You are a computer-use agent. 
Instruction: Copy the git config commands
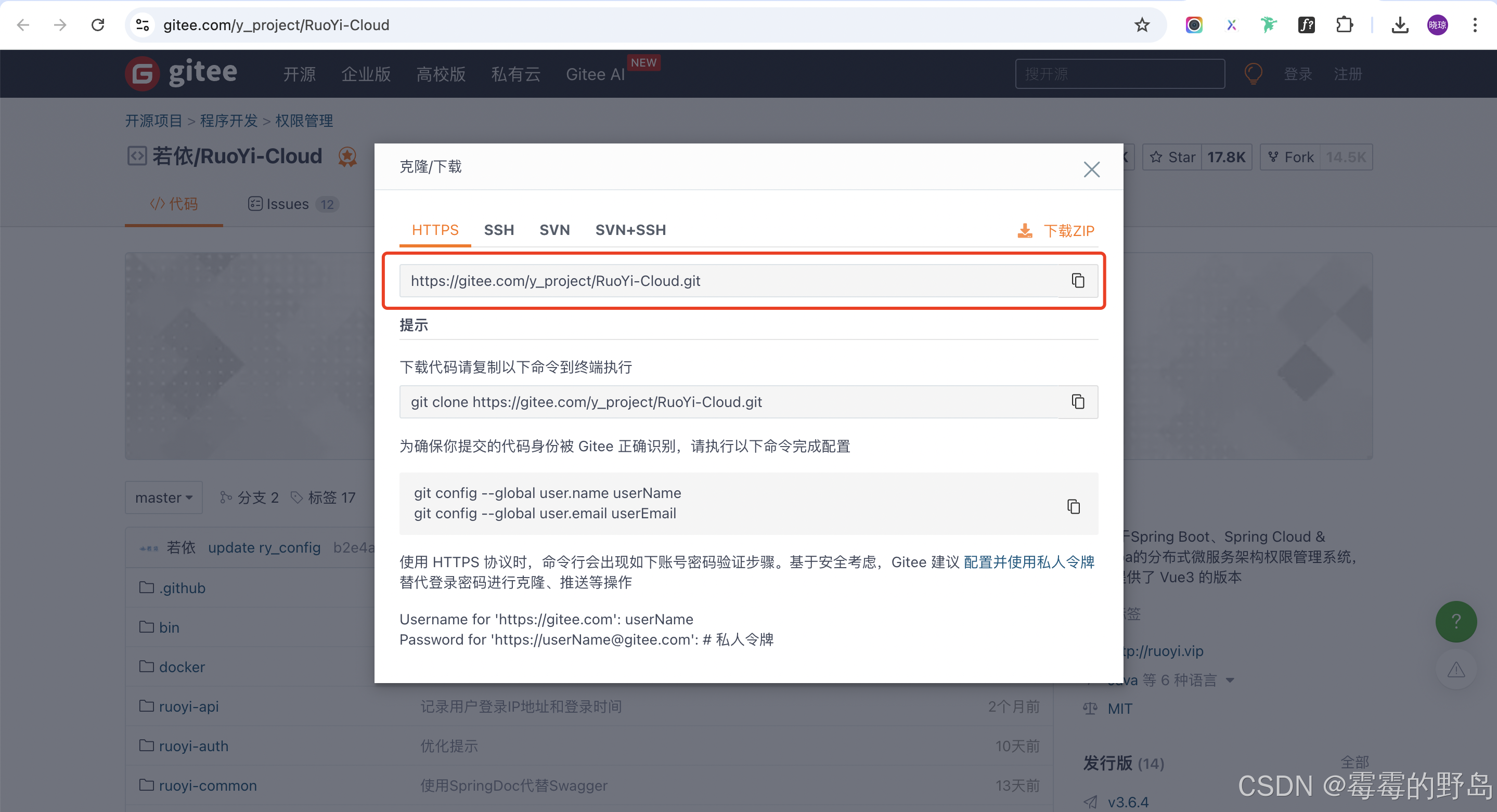[1074, 506]
